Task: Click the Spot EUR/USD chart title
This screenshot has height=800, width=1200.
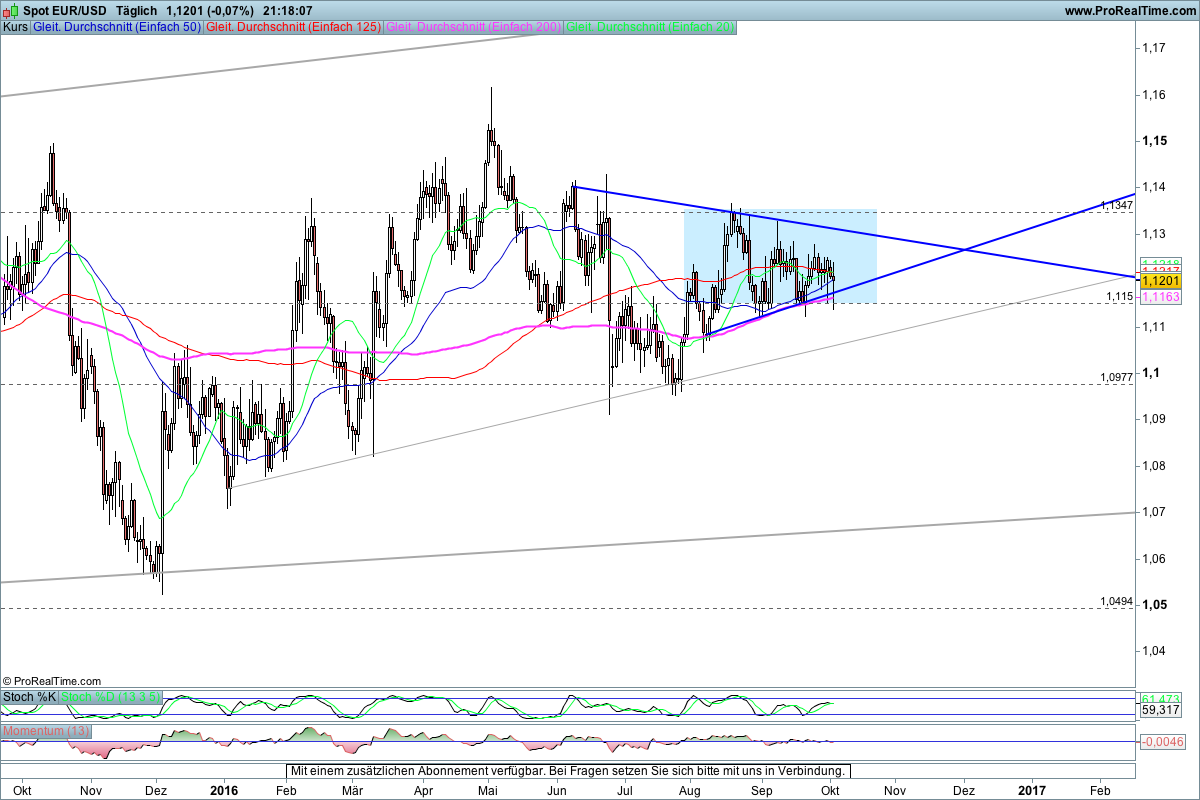Action: click(65, 10)
